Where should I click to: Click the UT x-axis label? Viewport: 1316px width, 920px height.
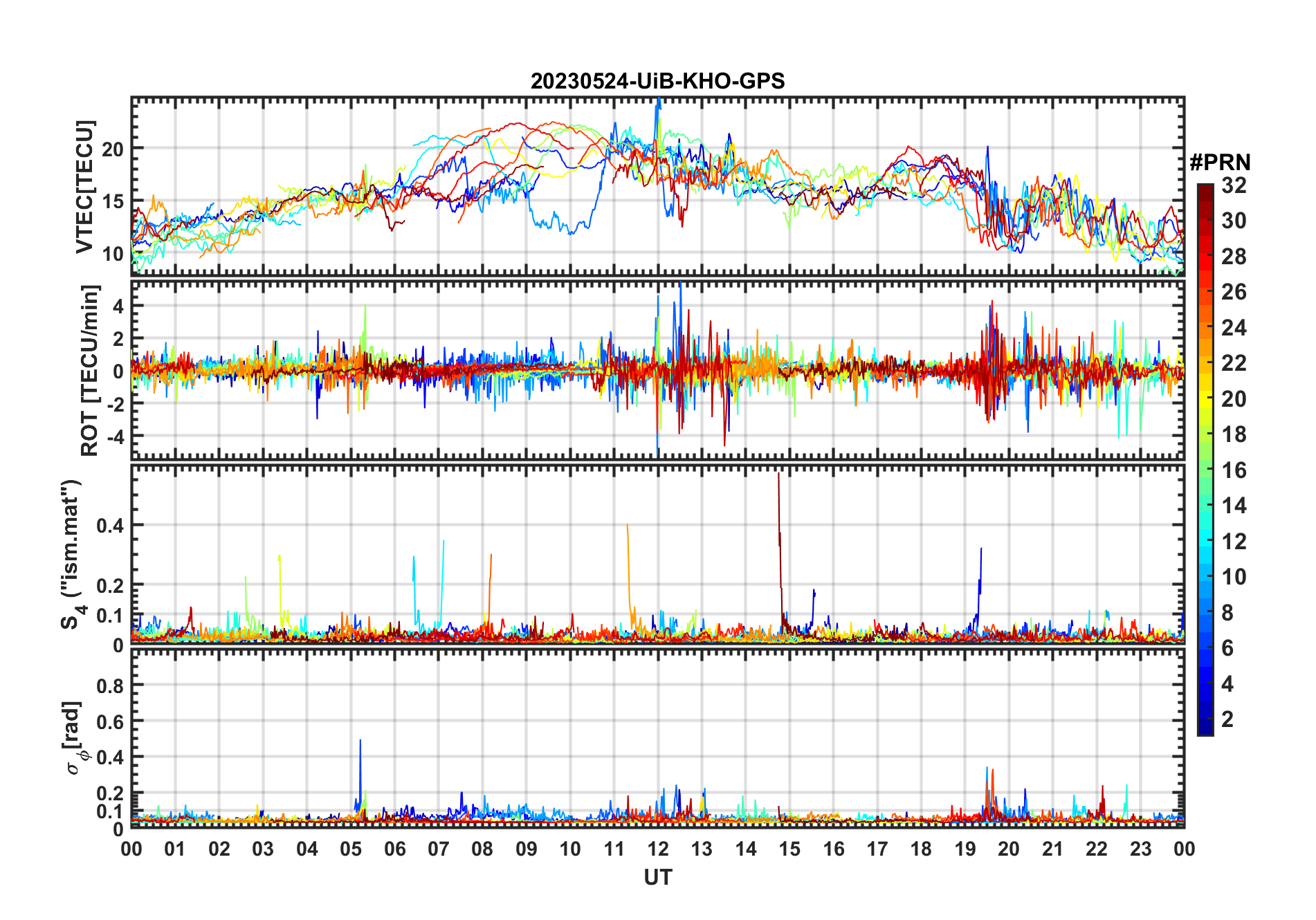click(x=657, y=878)
